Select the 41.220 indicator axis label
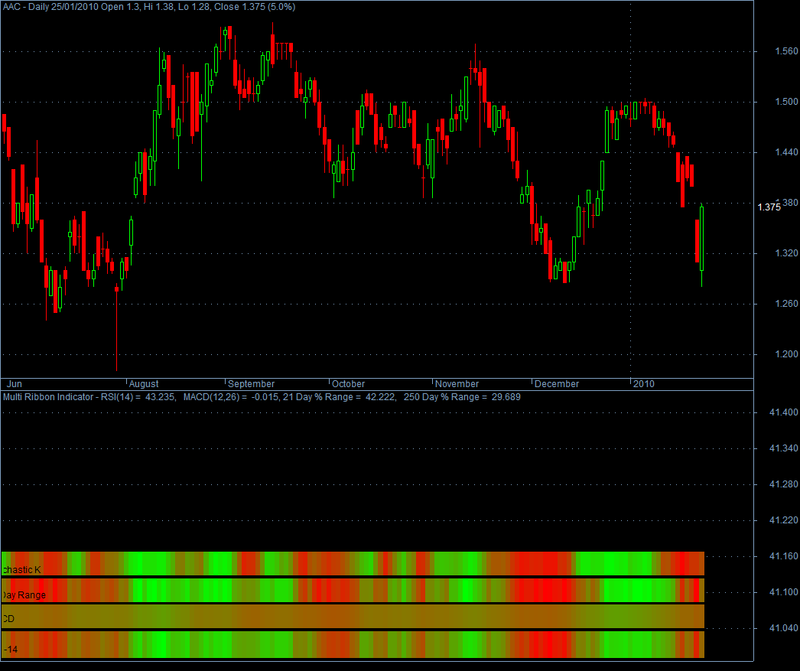This screenshot has height=671, width=800. (x=784, y=520)
